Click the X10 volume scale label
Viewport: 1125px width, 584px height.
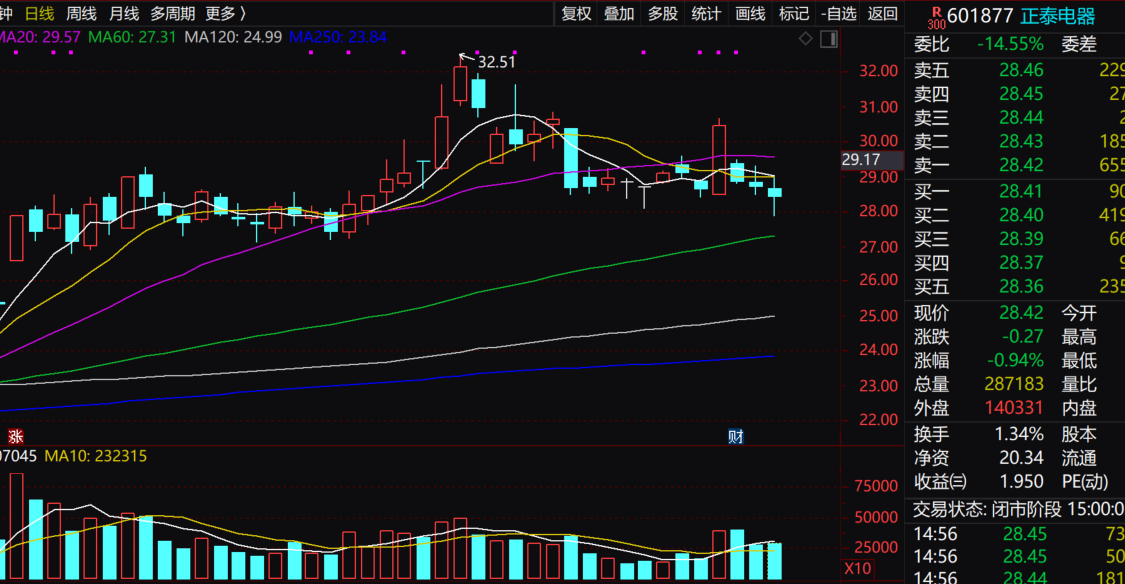[x=857, y=568]
